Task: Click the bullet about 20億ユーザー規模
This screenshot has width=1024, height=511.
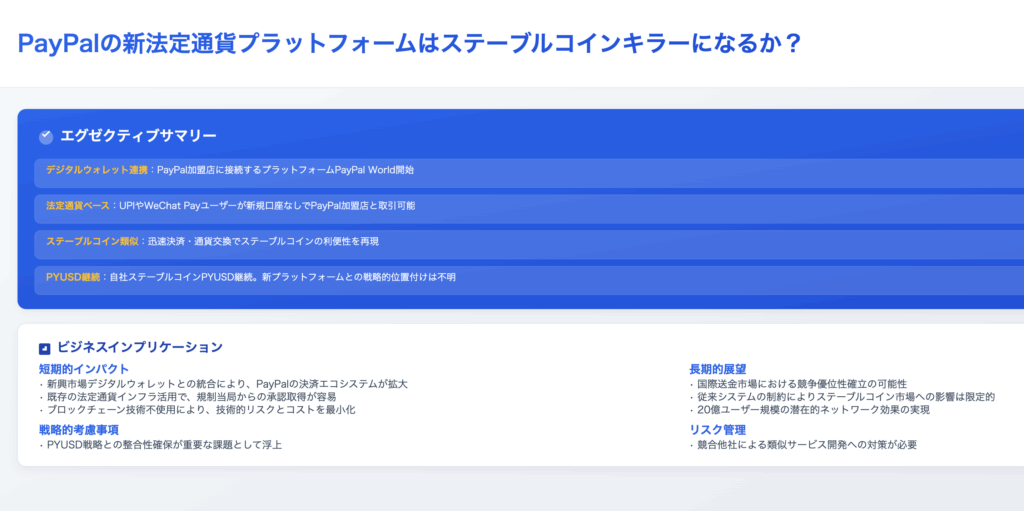Action: pos(810,410)
